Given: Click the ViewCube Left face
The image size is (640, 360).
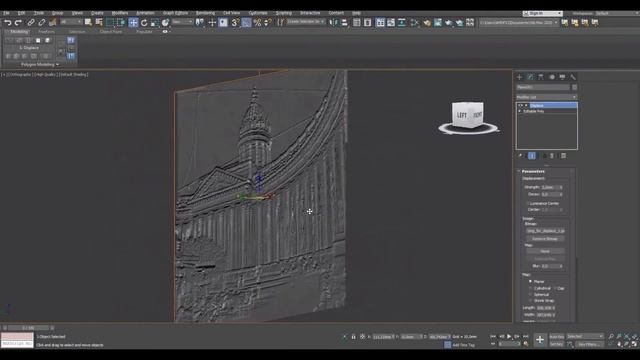Looking at the screenshot, I should [x=462, y=116].
